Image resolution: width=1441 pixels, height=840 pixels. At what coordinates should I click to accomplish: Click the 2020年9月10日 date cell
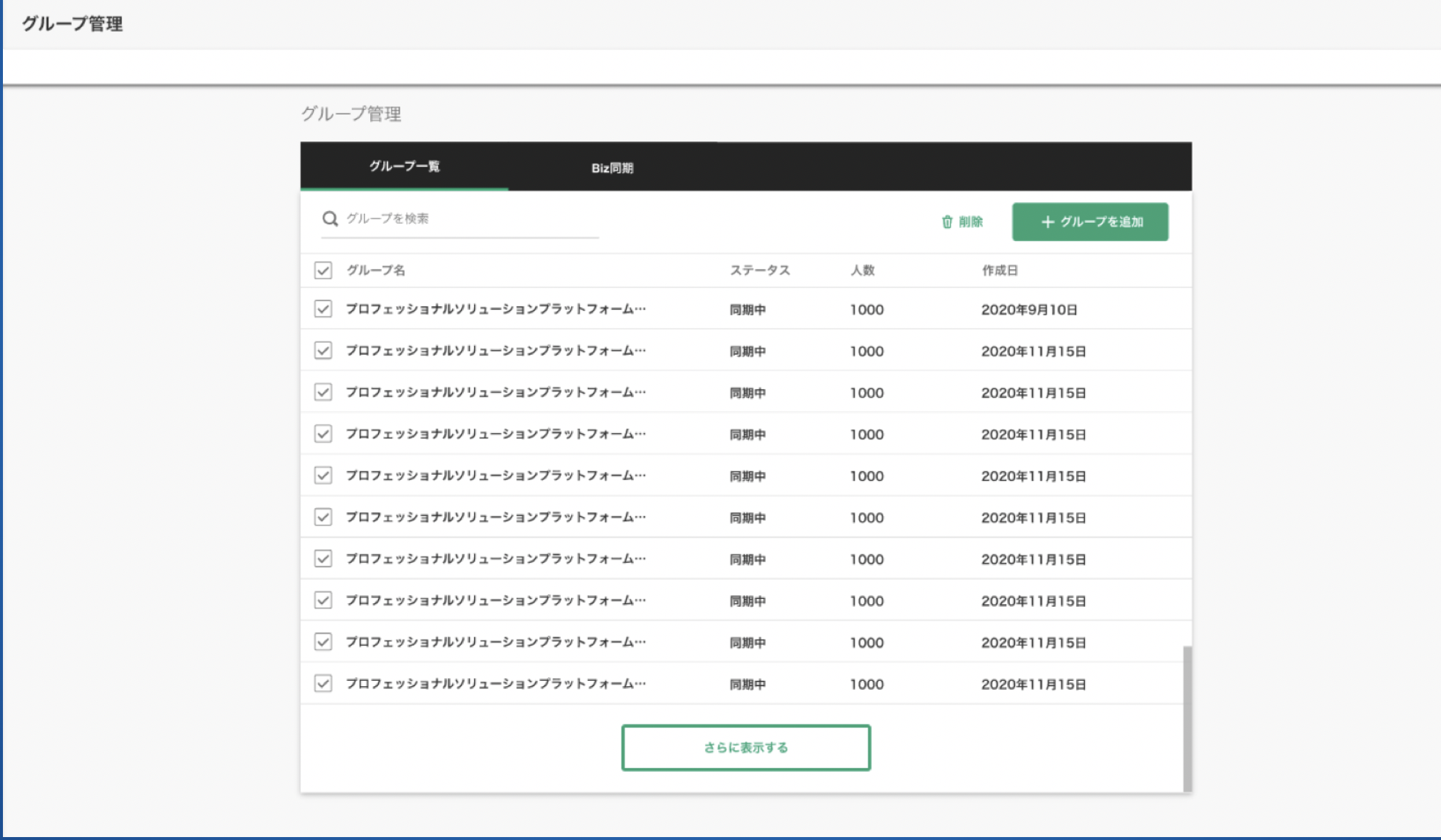click(x=1029, y=309)
